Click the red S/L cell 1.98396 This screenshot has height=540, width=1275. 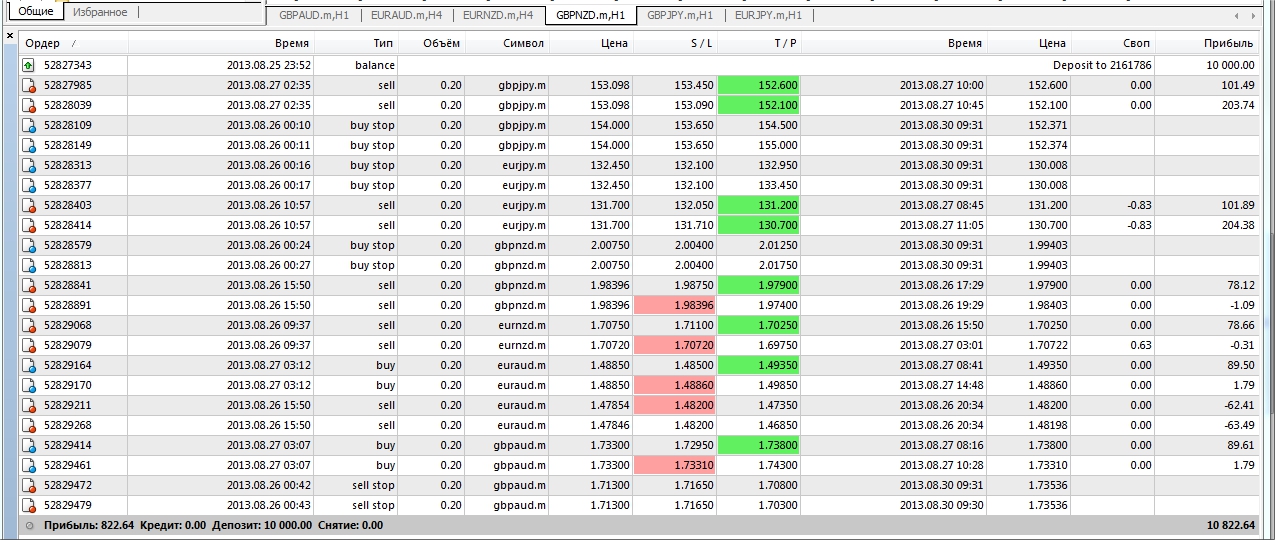[675, 305]
